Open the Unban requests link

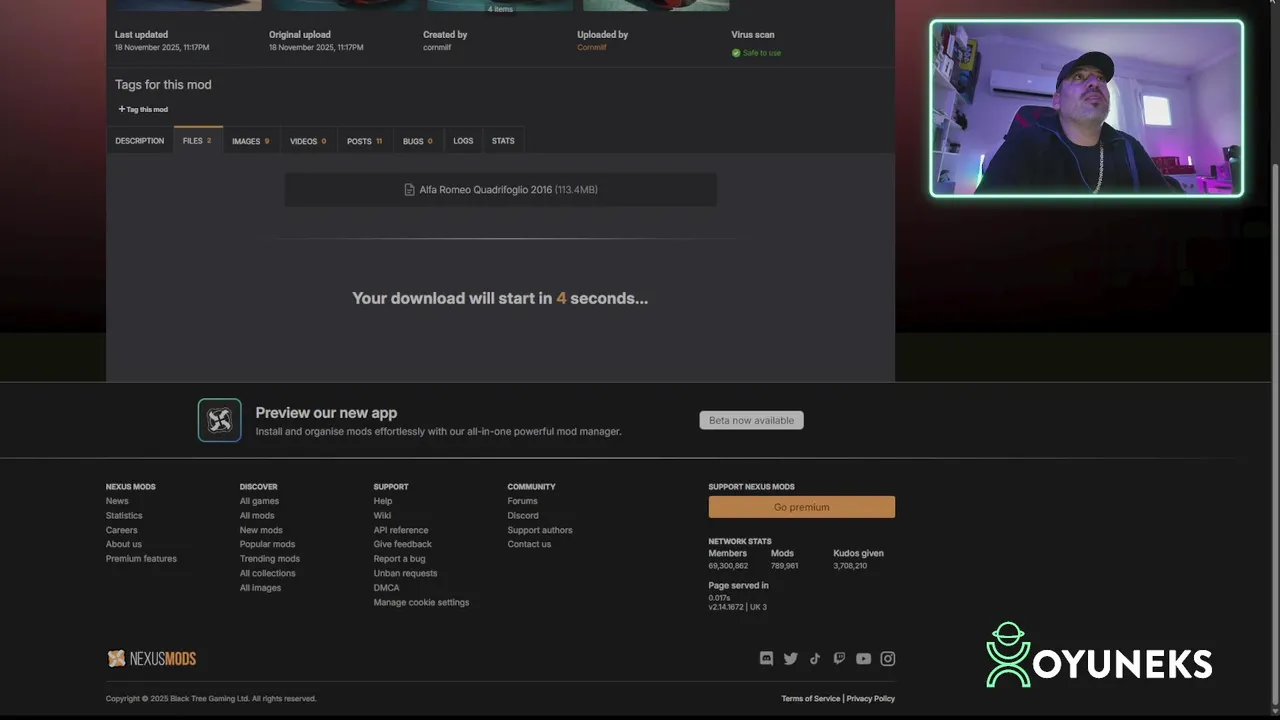(405, 573)
